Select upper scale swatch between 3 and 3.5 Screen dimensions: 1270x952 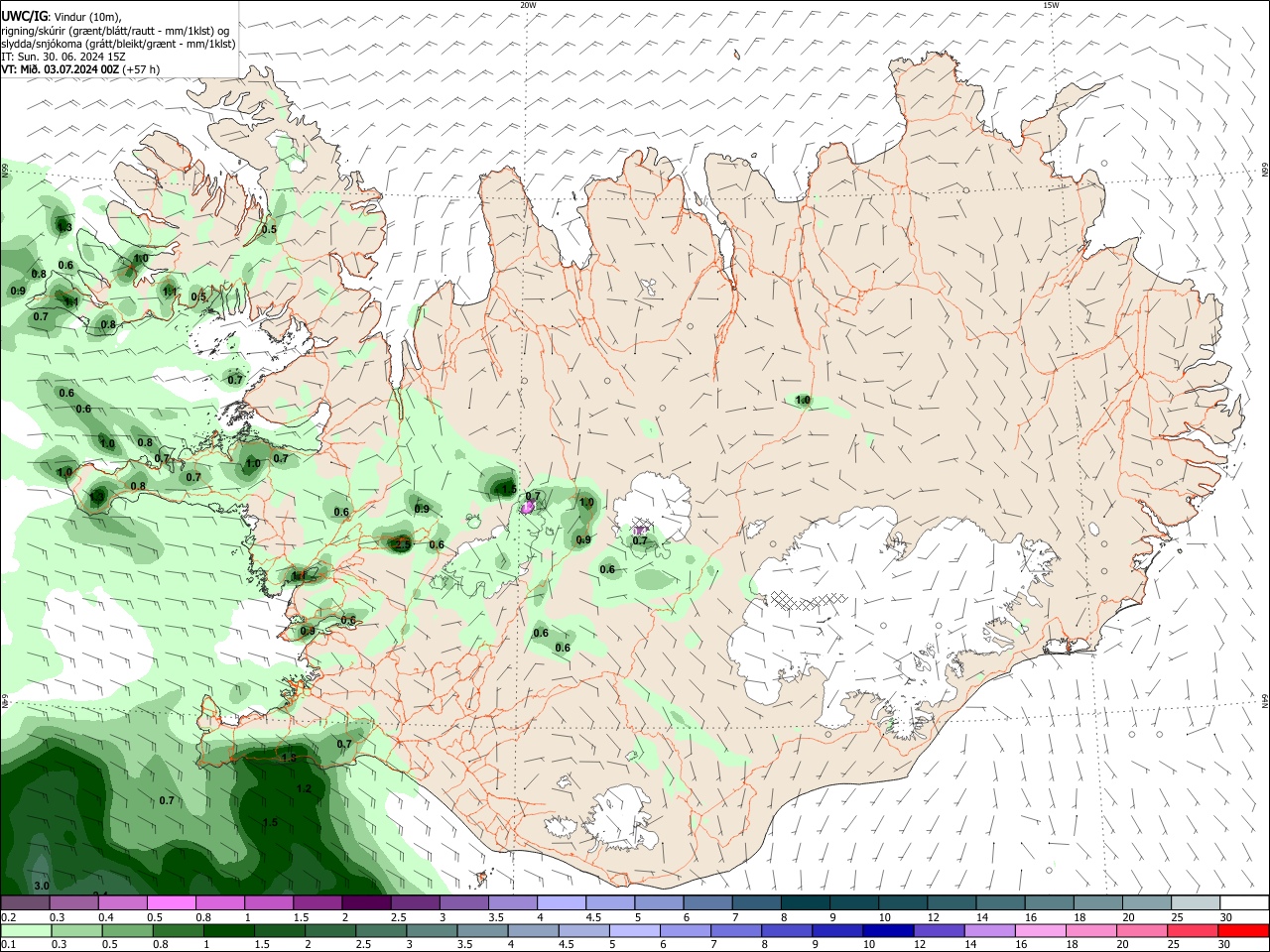462,902
